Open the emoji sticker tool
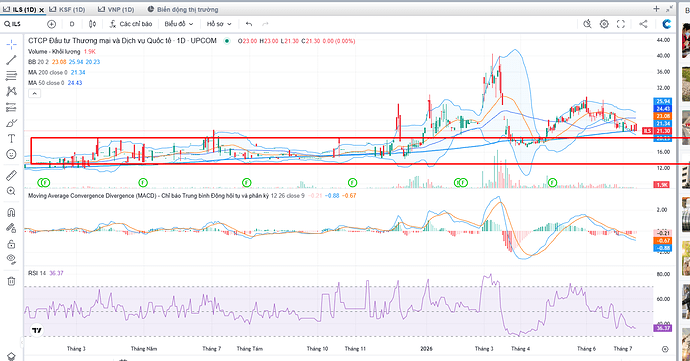 pos(11,154)
